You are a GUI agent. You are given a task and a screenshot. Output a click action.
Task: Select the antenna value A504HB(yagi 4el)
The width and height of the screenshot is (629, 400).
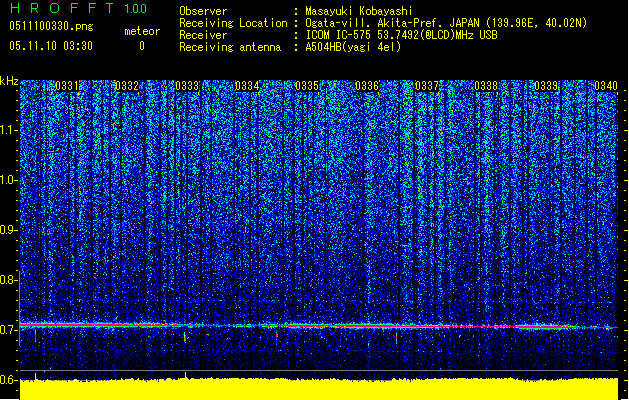tap(353, 47)
